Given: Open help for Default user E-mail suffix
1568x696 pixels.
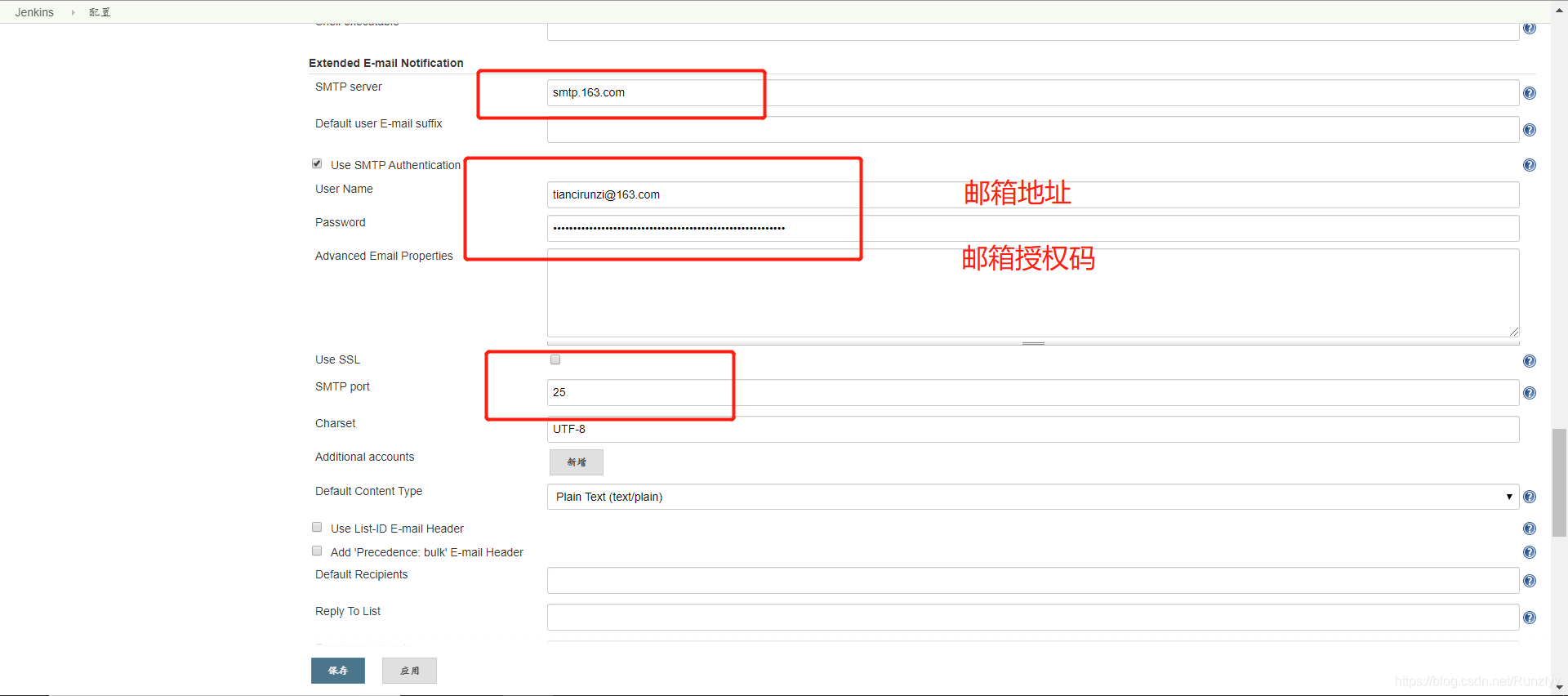Looking at the screenshot, I should click(x=1530, y=130).
